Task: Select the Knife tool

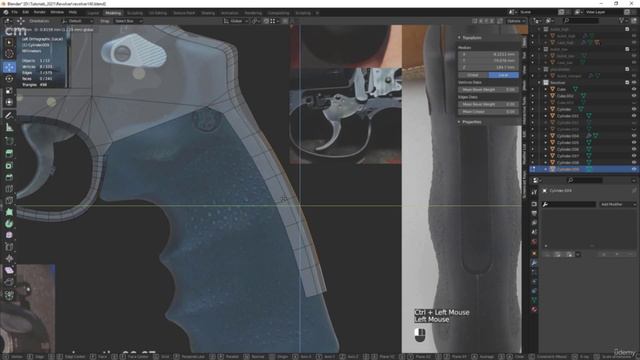Action: coord(9,200)
